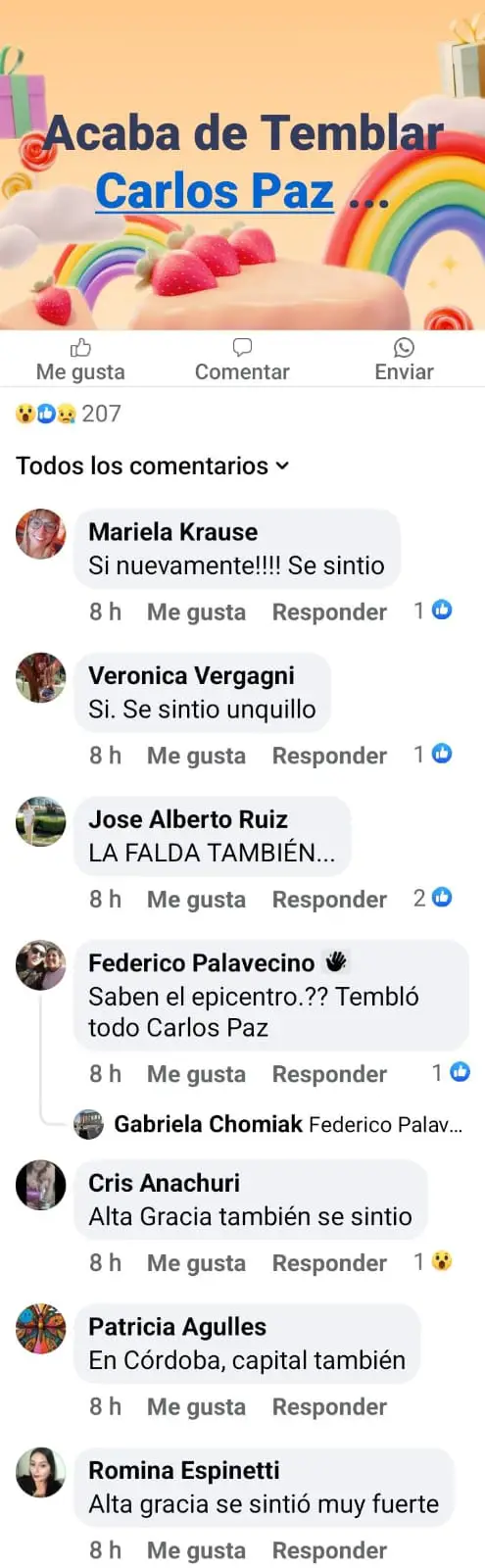Like Veronica Vergagni's comment with Me gusta
The image size is (485, 1568).
196,756
